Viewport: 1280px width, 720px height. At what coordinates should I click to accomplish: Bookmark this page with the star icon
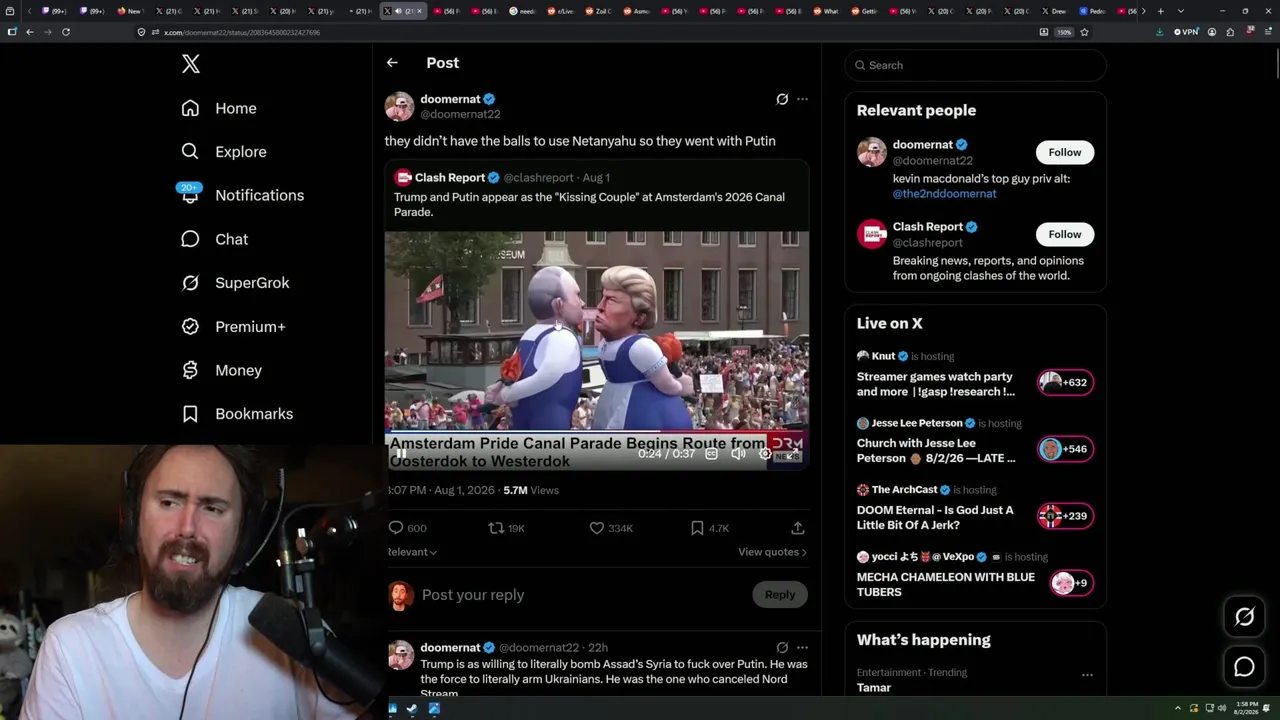[x=1084, y=32]
